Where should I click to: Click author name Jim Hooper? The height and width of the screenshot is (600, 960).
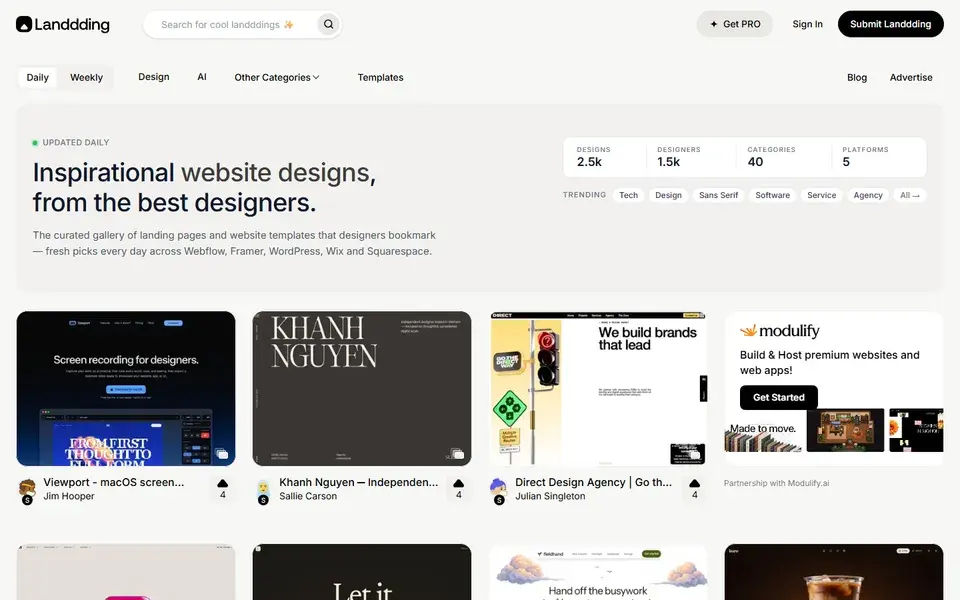(x=69, y=497)
